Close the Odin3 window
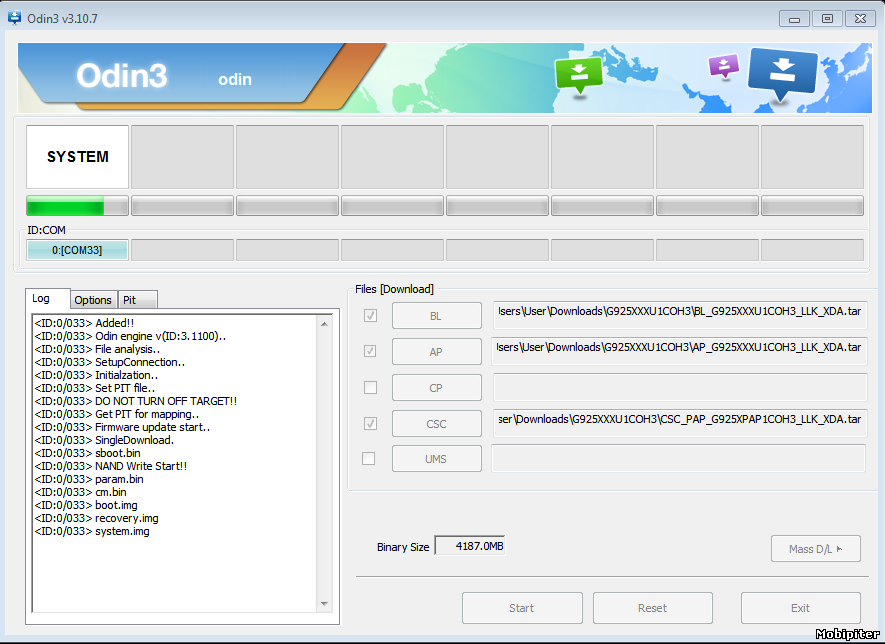 point(860,19)
